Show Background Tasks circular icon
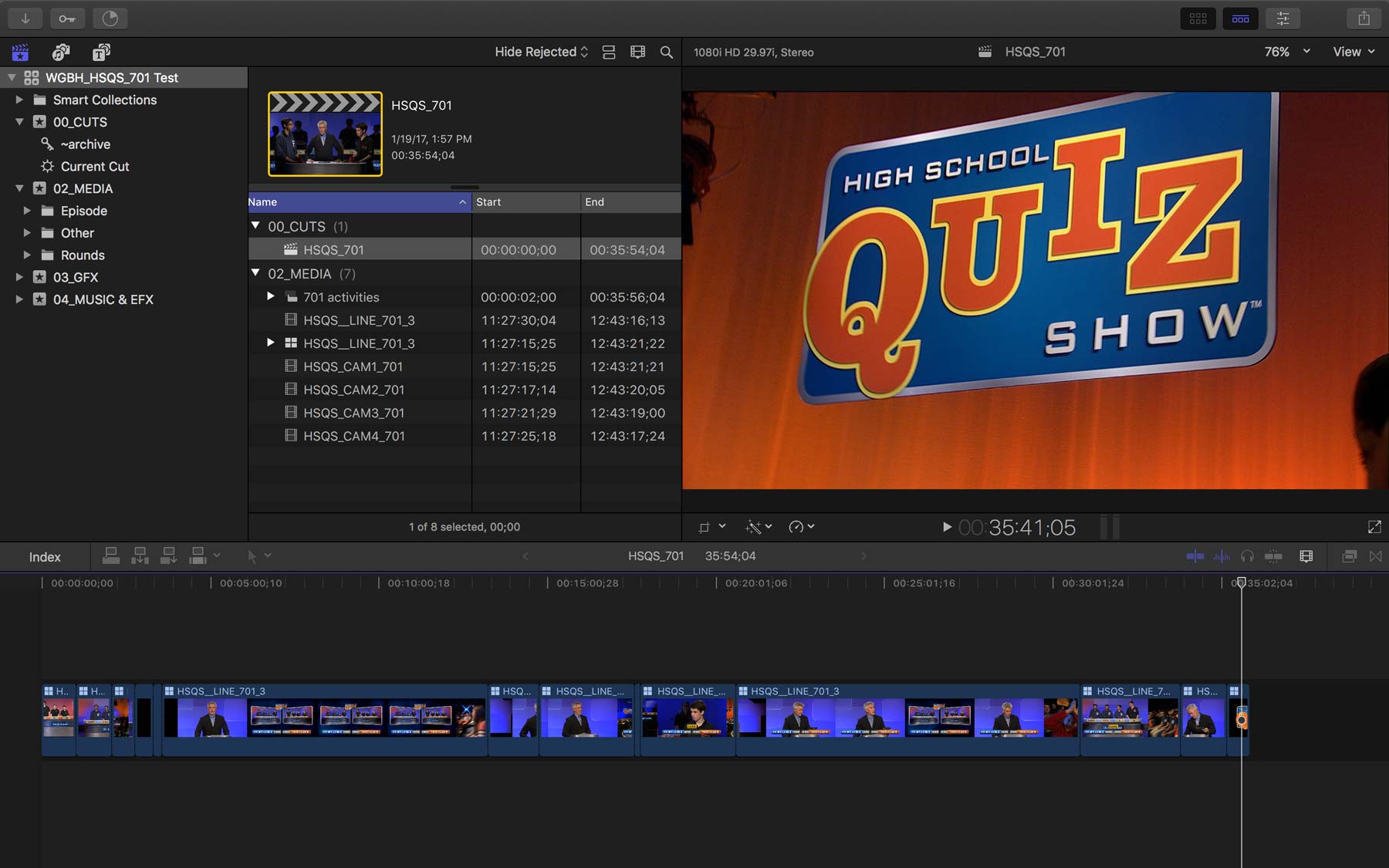This screenshot has width=1389, height=868. click(110, 19)
